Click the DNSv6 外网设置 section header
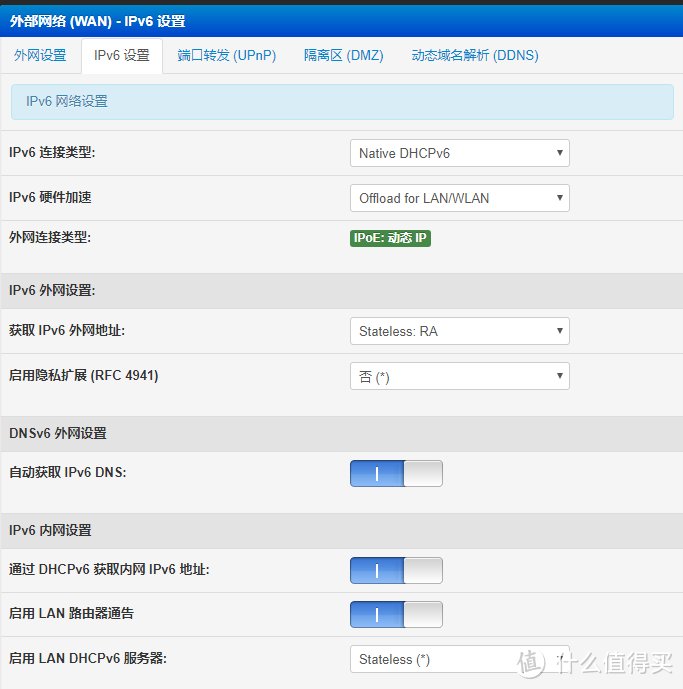Image resolution: width=683 pixels, height=689 pixels. tap(342, 434)
